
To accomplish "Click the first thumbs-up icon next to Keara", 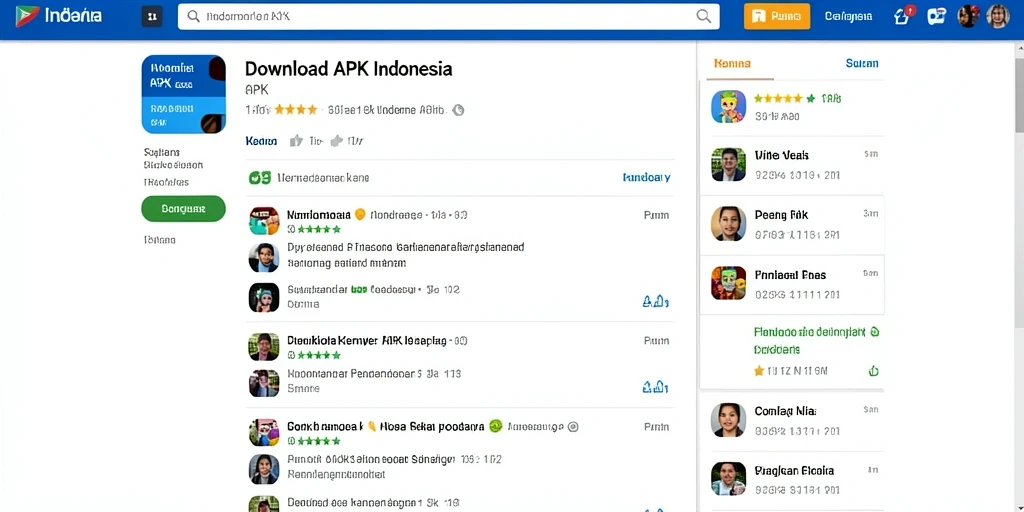I will (x=296, y=140).
